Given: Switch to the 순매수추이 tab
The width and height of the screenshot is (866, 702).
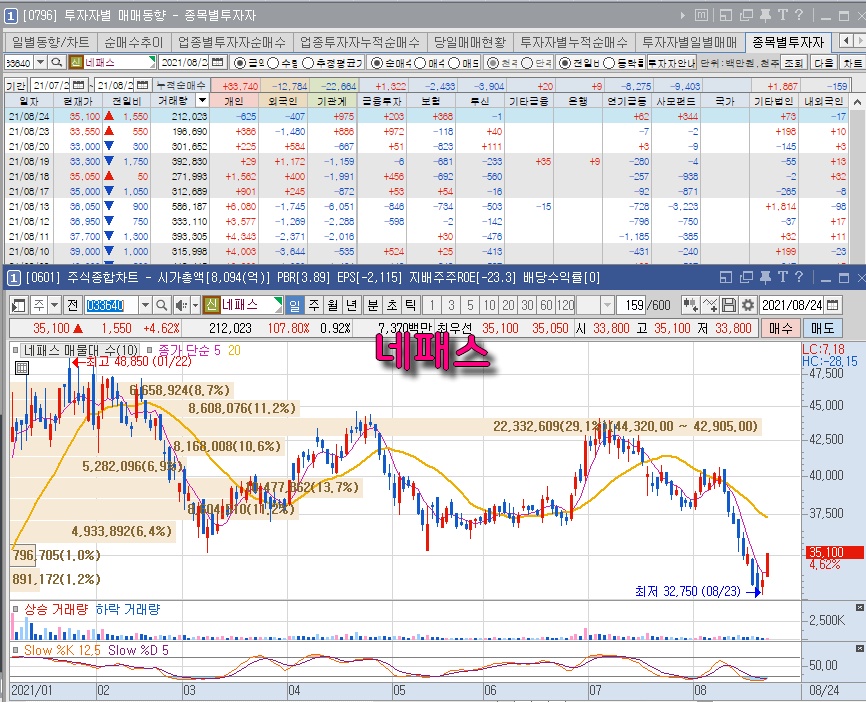Looking at the screenshot, I should pos(134,42).
